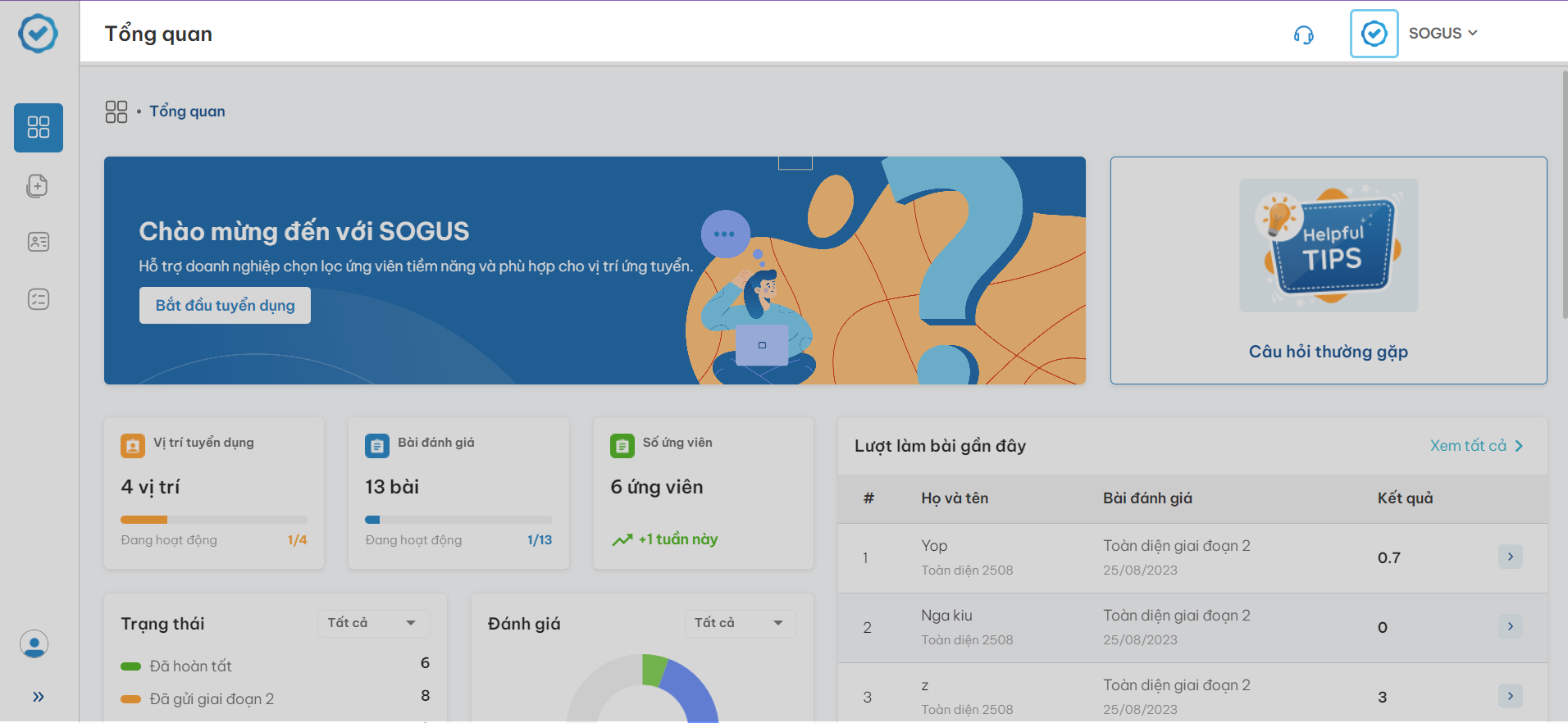Open the dashboard overview sidebar icon

pyautogui.click(x=39, y=128)
